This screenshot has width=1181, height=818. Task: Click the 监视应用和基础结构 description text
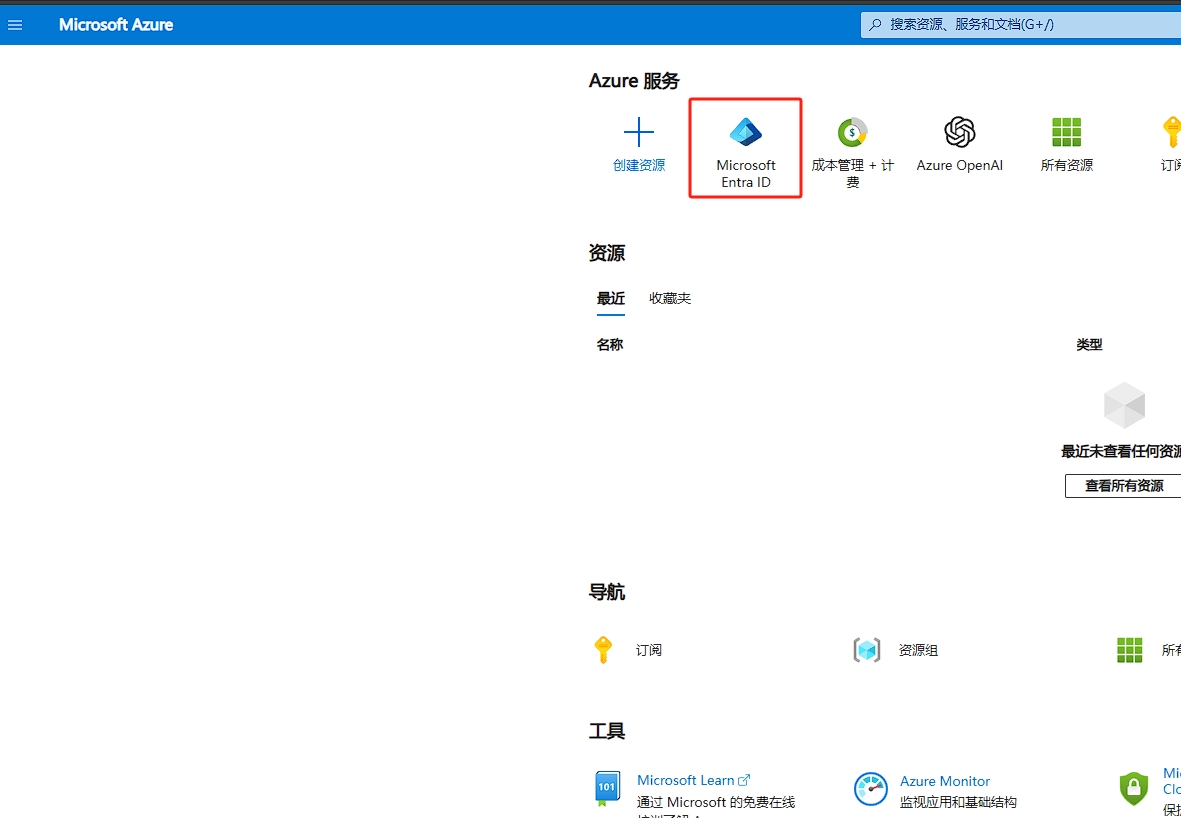coord(958,802)
